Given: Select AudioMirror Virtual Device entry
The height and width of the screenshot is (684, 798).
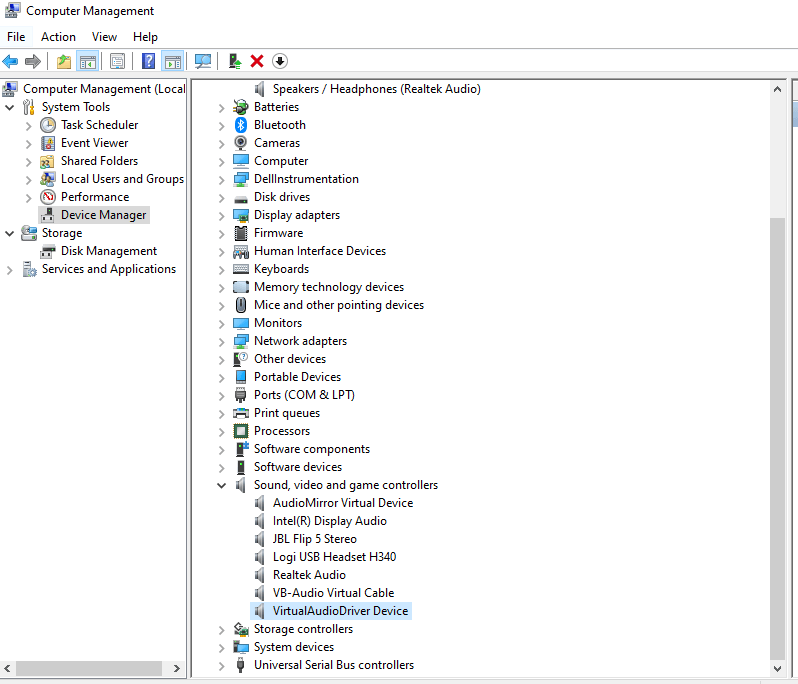Looking at the screenshot, I should click(343, 503).
